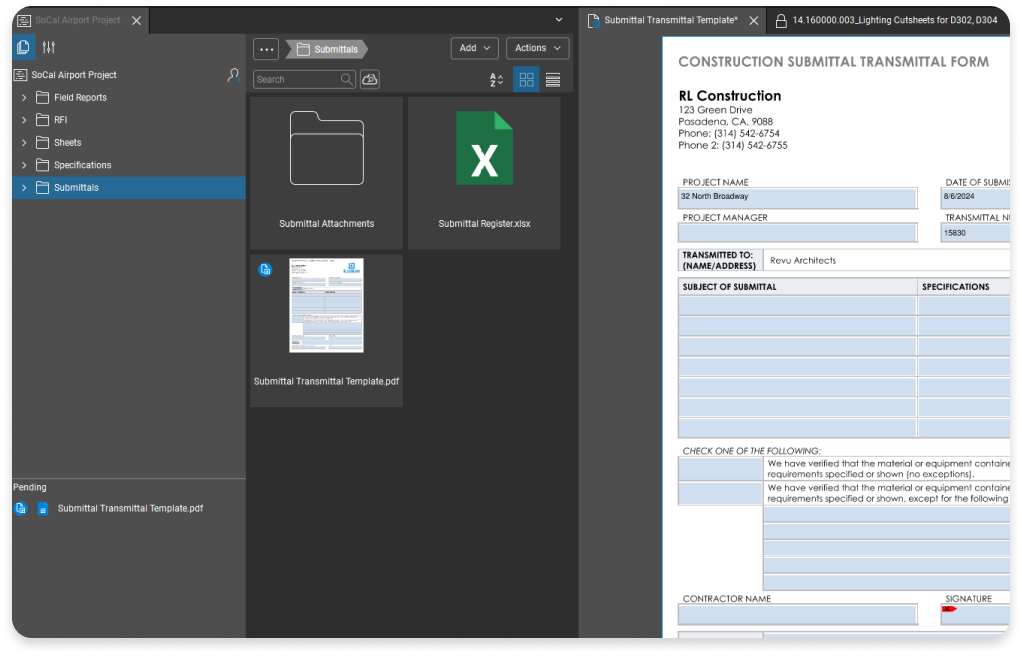
Task: Click the pending PDF document icon
Action: click(42, 509)
